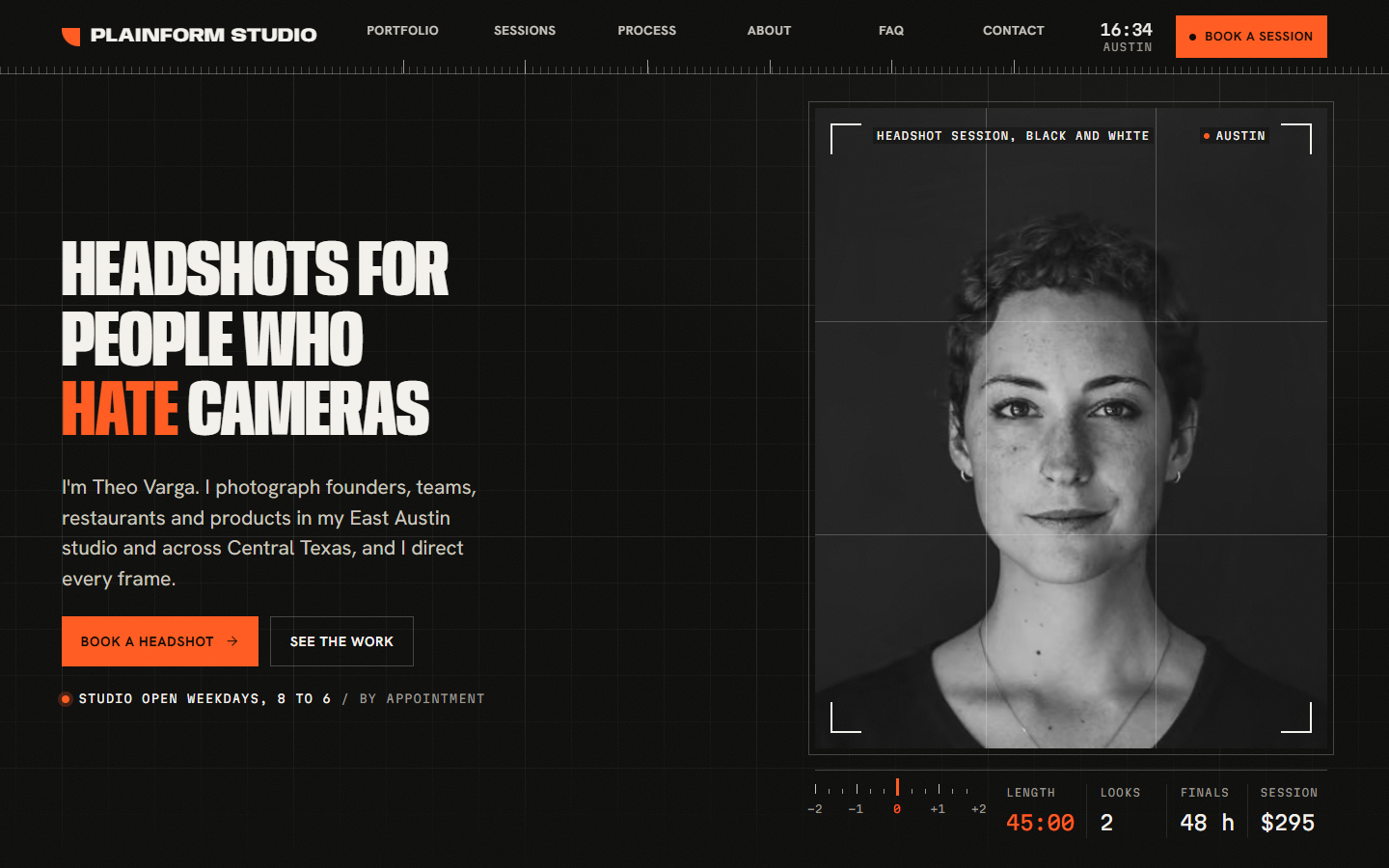Click the 'Studio Open Weekdays, 8 to 6' text
Screen dimensions: 1389x868
(204, 699)
